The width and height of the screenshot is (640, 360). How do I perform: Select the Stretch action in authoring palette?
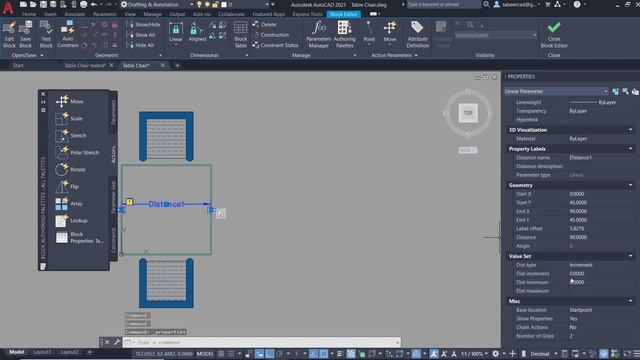pos(71,136)
